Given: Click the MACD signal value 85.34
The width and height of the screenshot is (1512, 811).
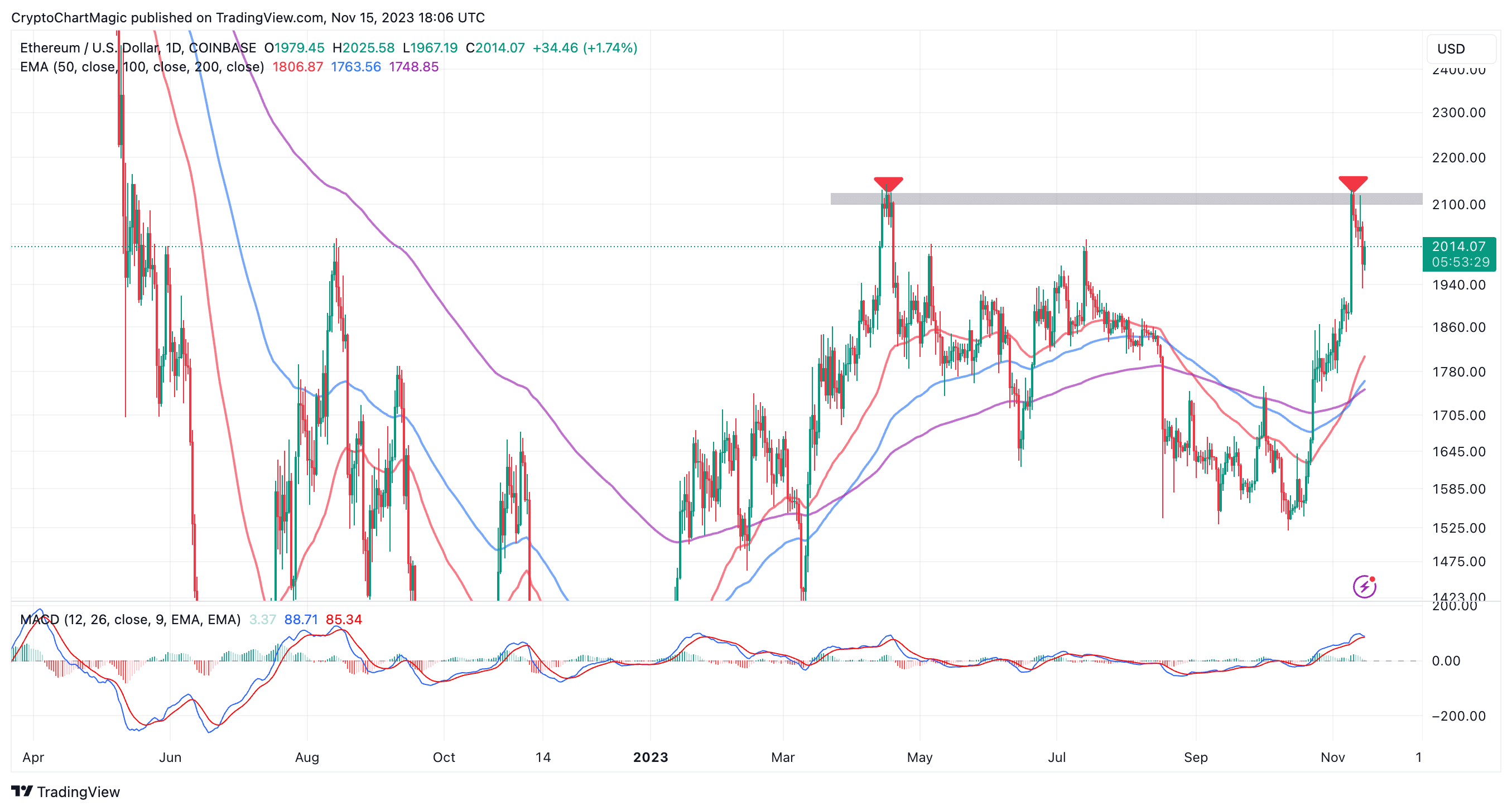Looking at the screenshot, I should 344,620.
